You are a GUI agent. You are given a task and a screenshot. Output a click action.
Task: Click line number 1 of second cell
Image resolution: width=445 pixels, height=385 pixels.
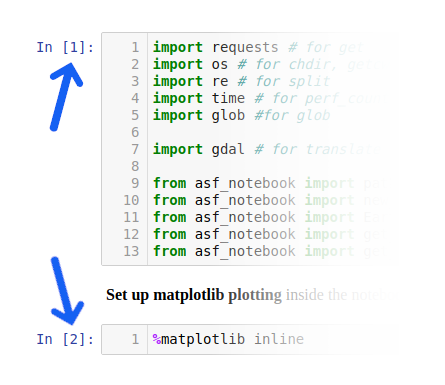(135, 339)
